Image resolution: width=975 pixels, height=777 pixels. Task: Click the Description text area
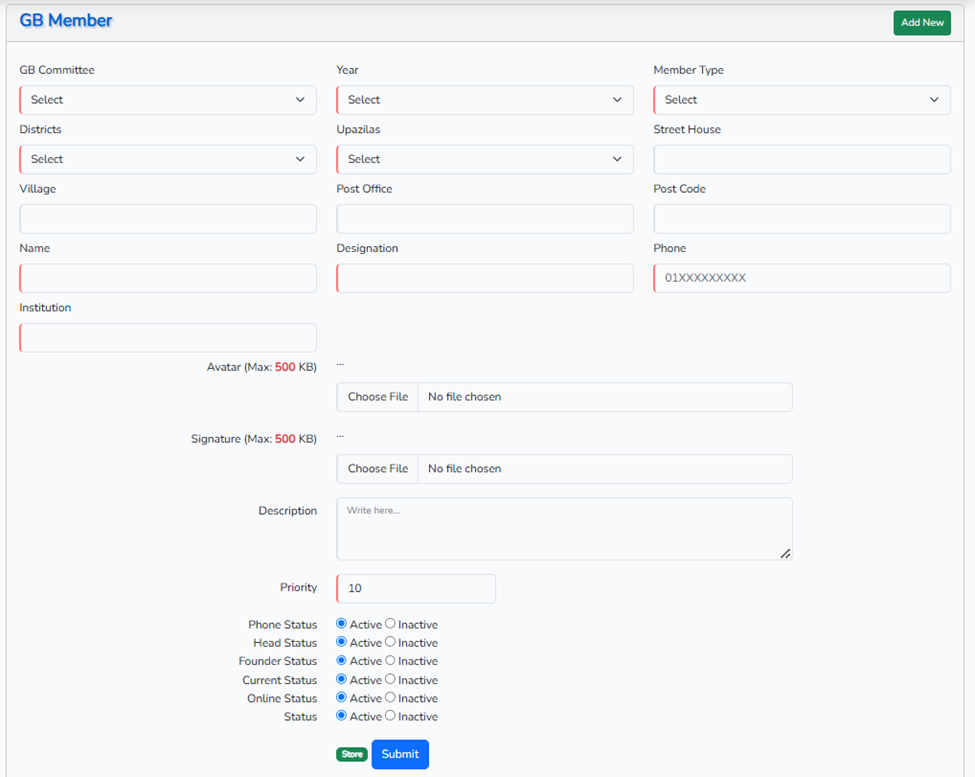tap(564, 529)
